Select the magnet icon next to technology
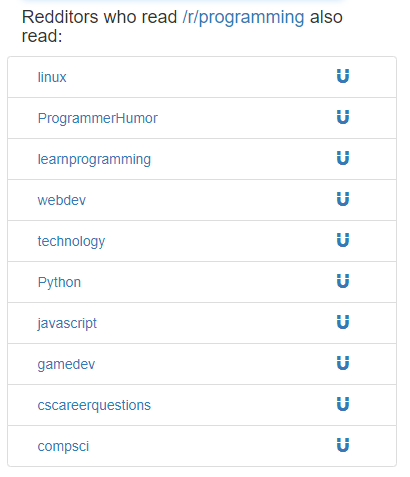 (343, 240)
